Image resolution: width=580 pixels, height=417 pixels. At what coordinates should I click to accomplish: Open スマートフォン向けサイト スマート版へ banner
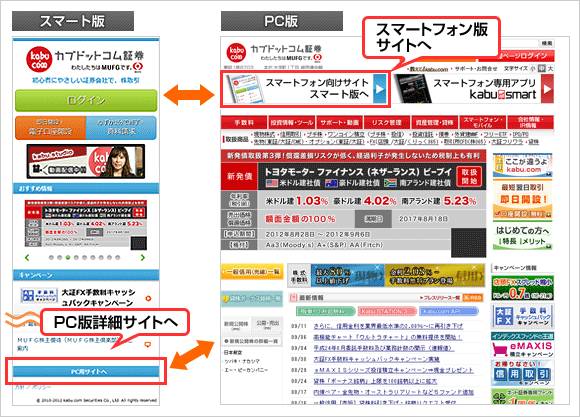(x=305, y=89)
